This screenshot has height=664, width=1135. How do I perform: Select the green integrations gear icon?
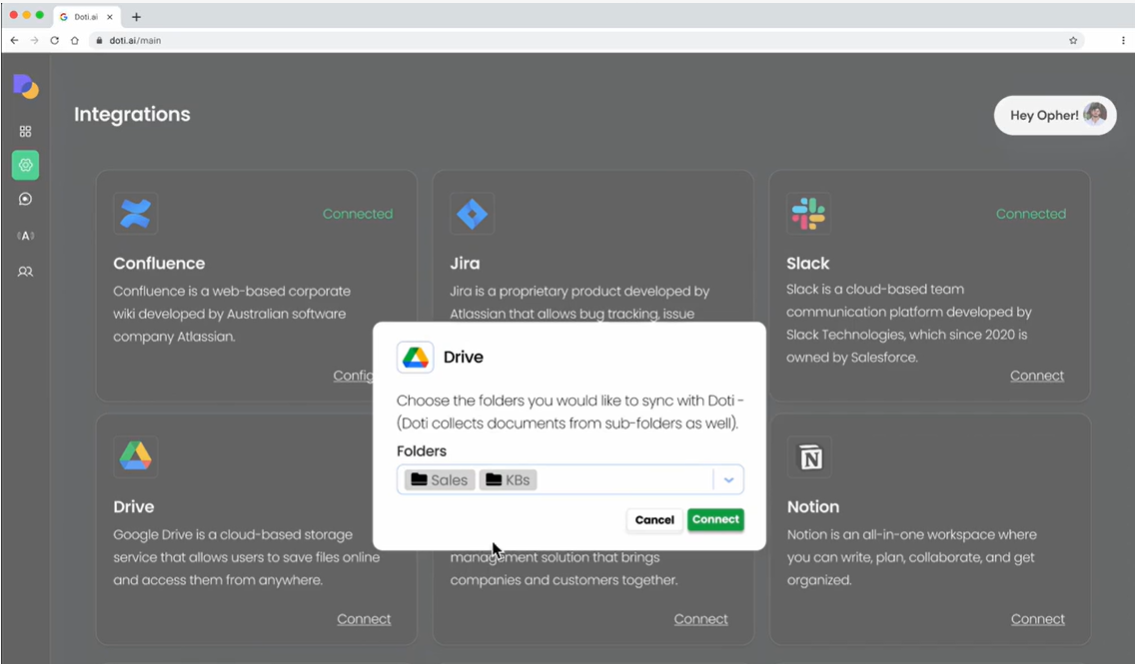click(x=25, y=164)
